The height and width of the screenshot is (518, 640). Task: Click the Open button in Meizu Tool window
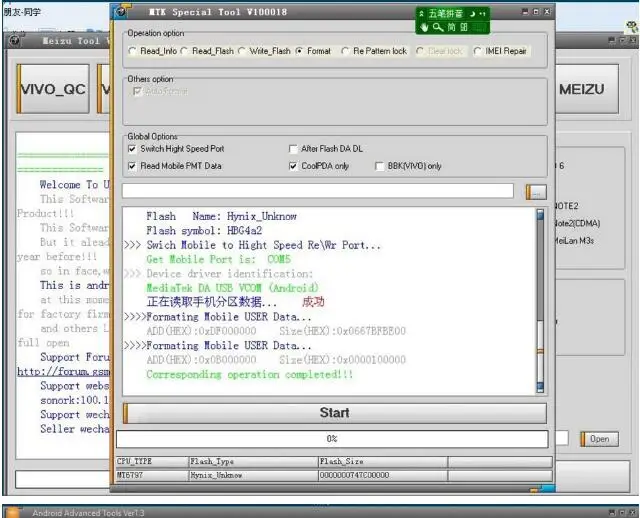[x=599, y=439]
